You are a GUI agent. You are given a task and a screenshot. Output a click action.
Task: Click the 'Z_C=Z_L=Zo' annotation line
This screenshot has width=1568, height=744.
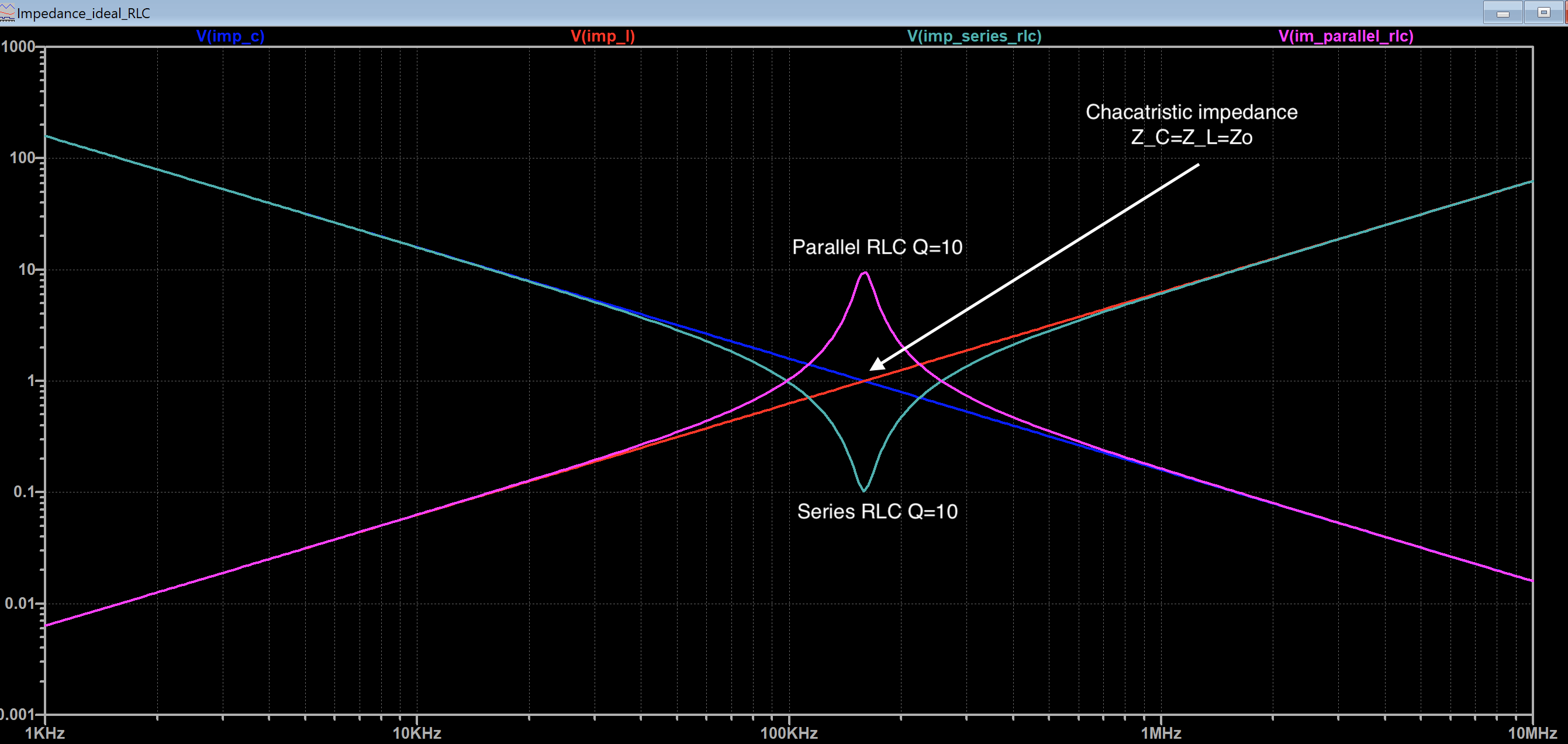[1191, 137]
